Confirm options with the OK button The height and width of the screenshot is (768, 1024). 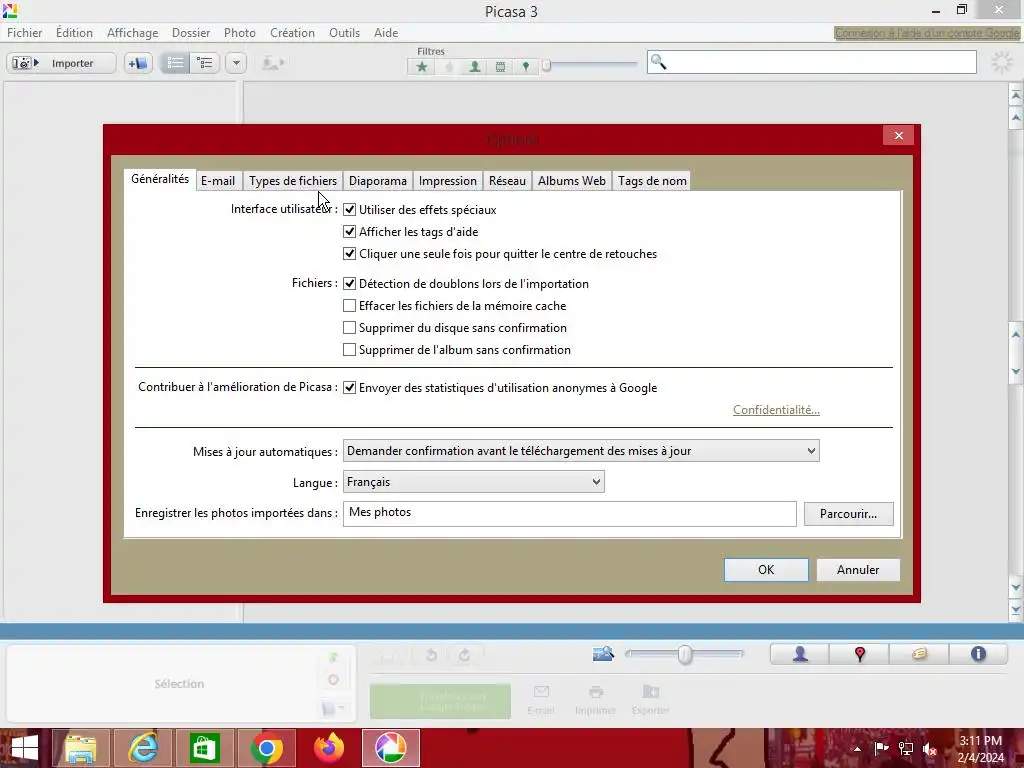click(x=766, y=570)
